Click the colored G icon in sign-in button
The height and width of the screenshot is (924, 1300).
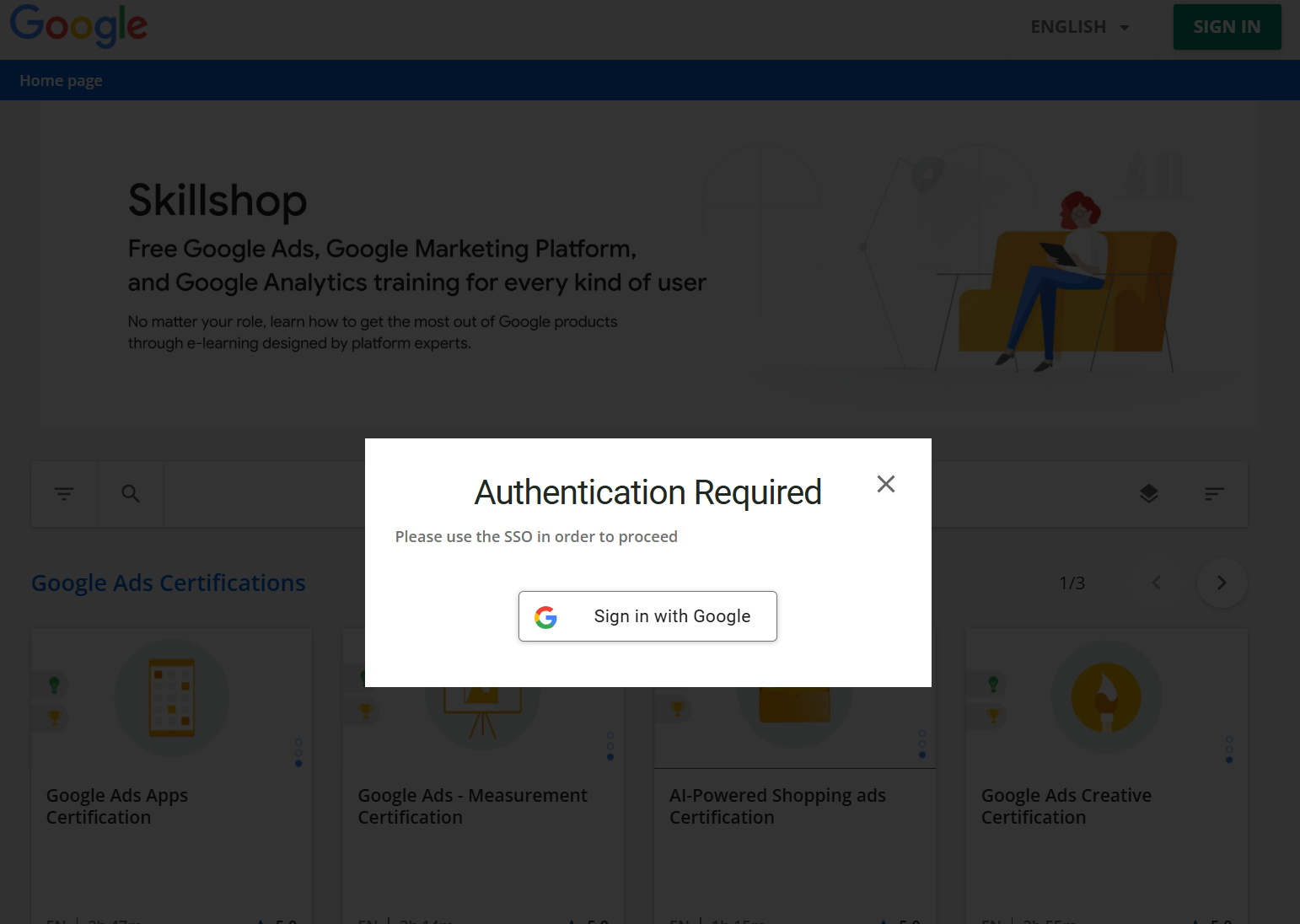pos(545,617)
